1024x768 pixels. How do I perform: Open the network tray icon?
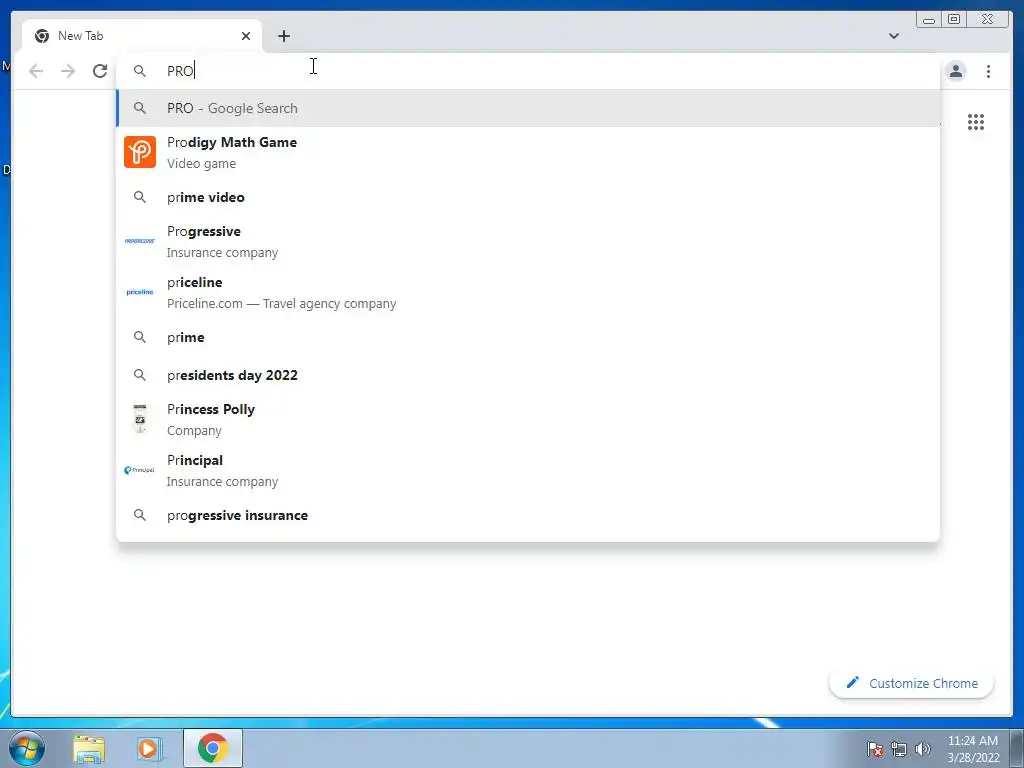(x=899, y=749)
